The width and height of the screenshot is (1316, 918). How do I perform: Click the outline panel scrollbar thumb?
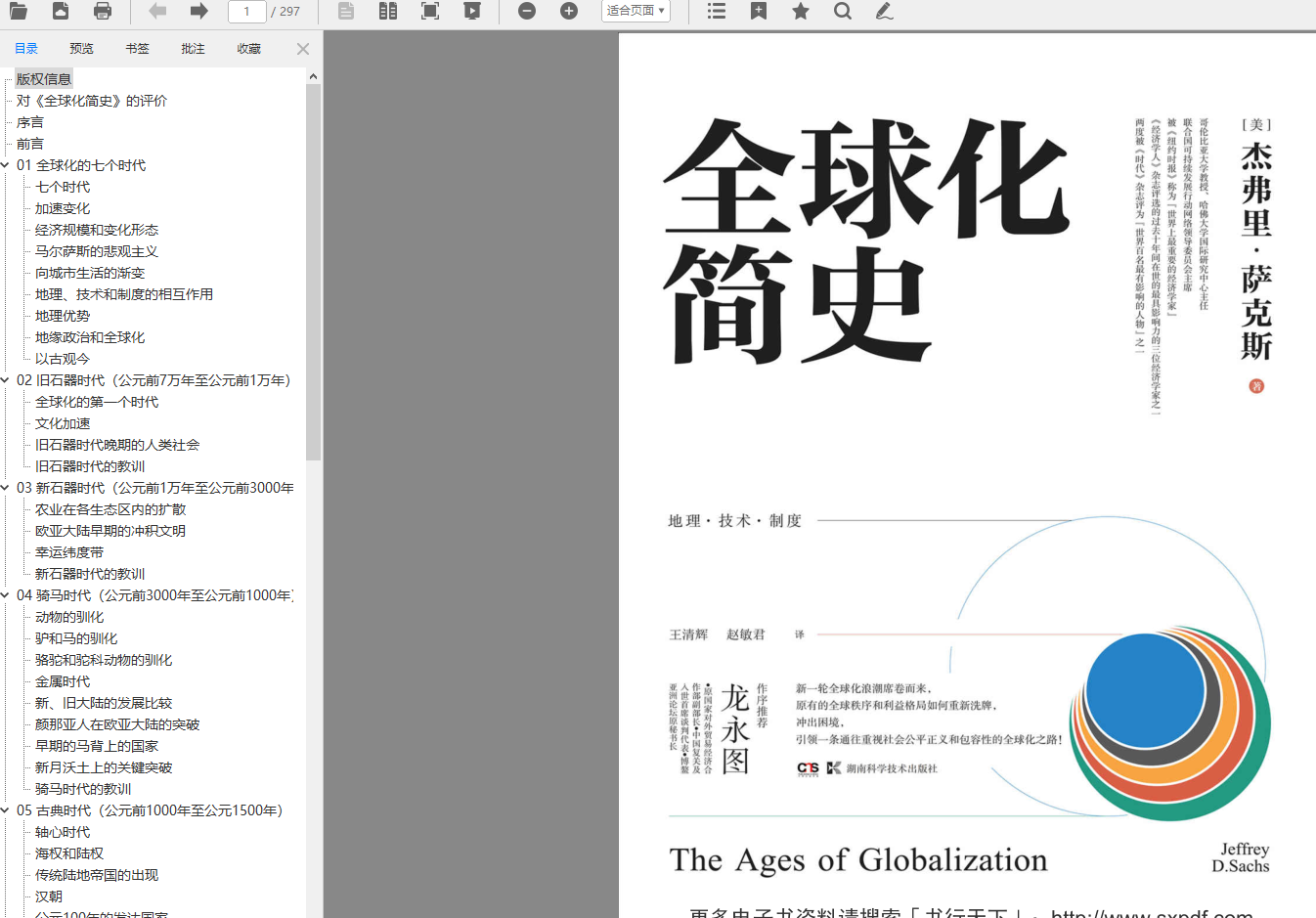313,272
